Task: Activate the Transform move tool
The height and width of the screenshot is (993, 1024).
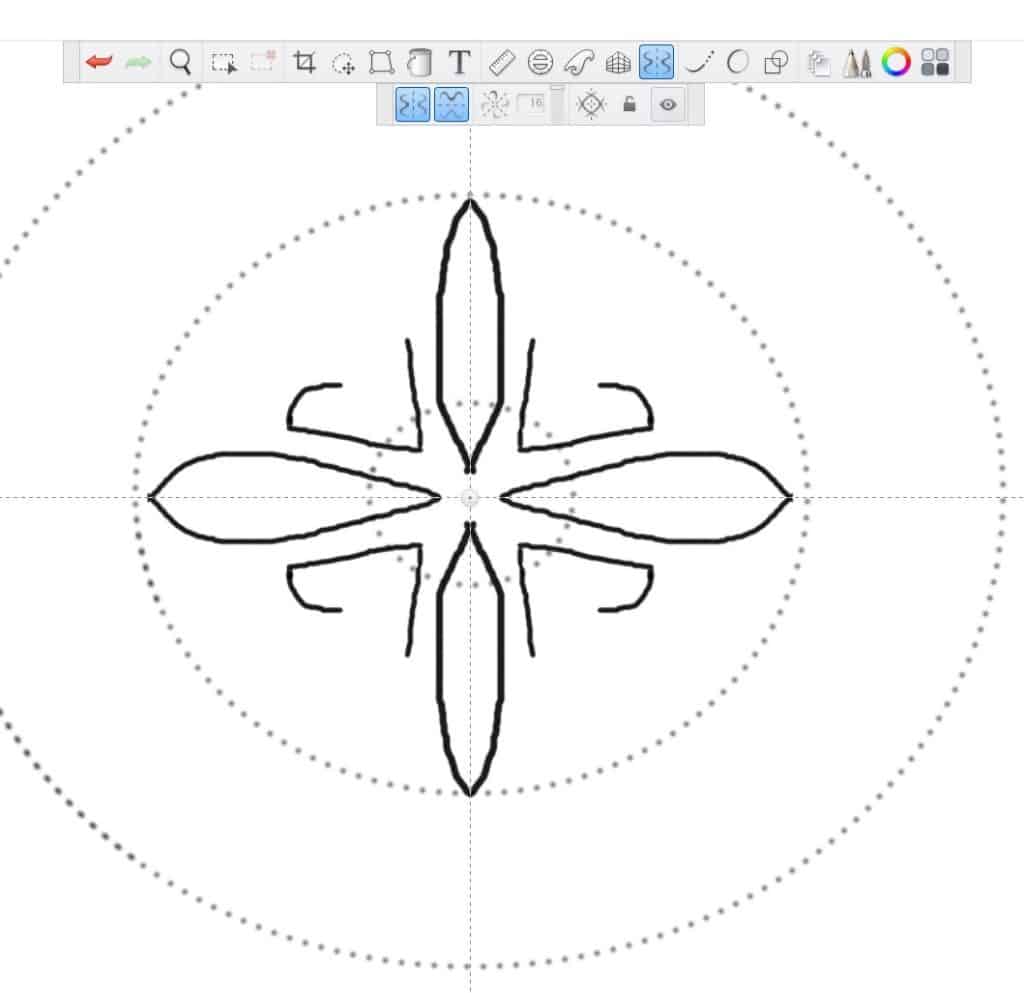Action: click(x=343, y=63)
